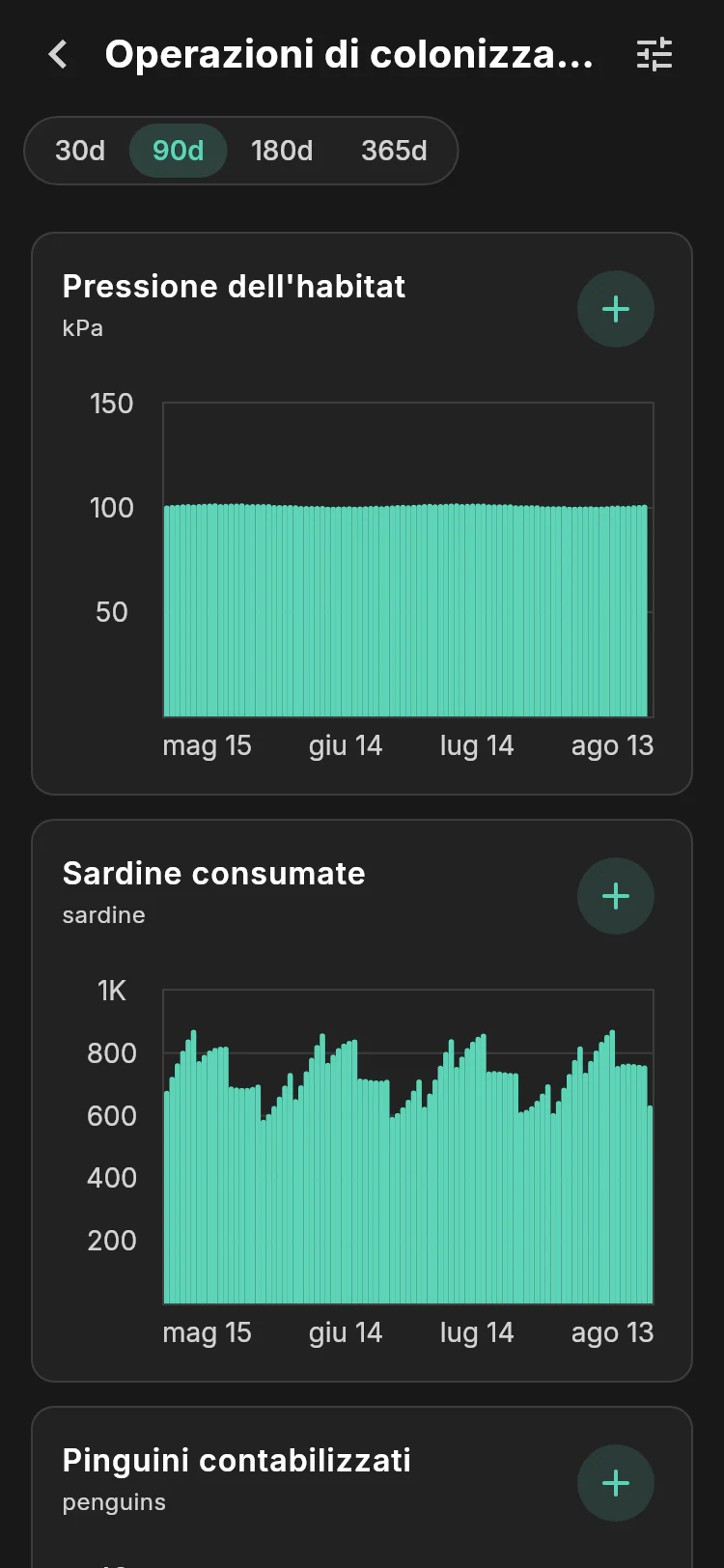Select the 90d time range
The image size is (724, 1568).
[x=179, y=151]
